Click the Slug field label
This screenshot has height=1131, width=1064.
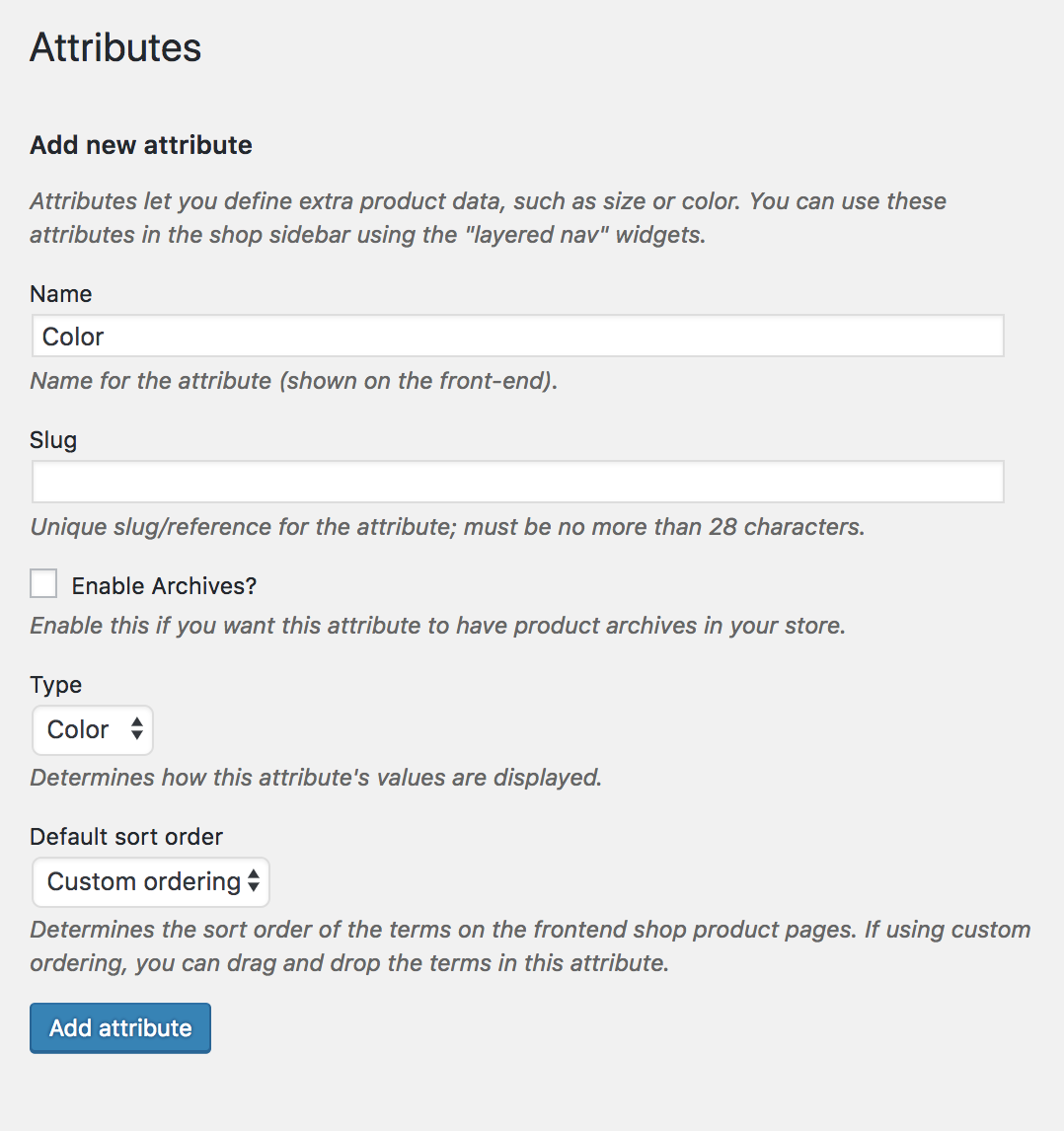(53, 440)
